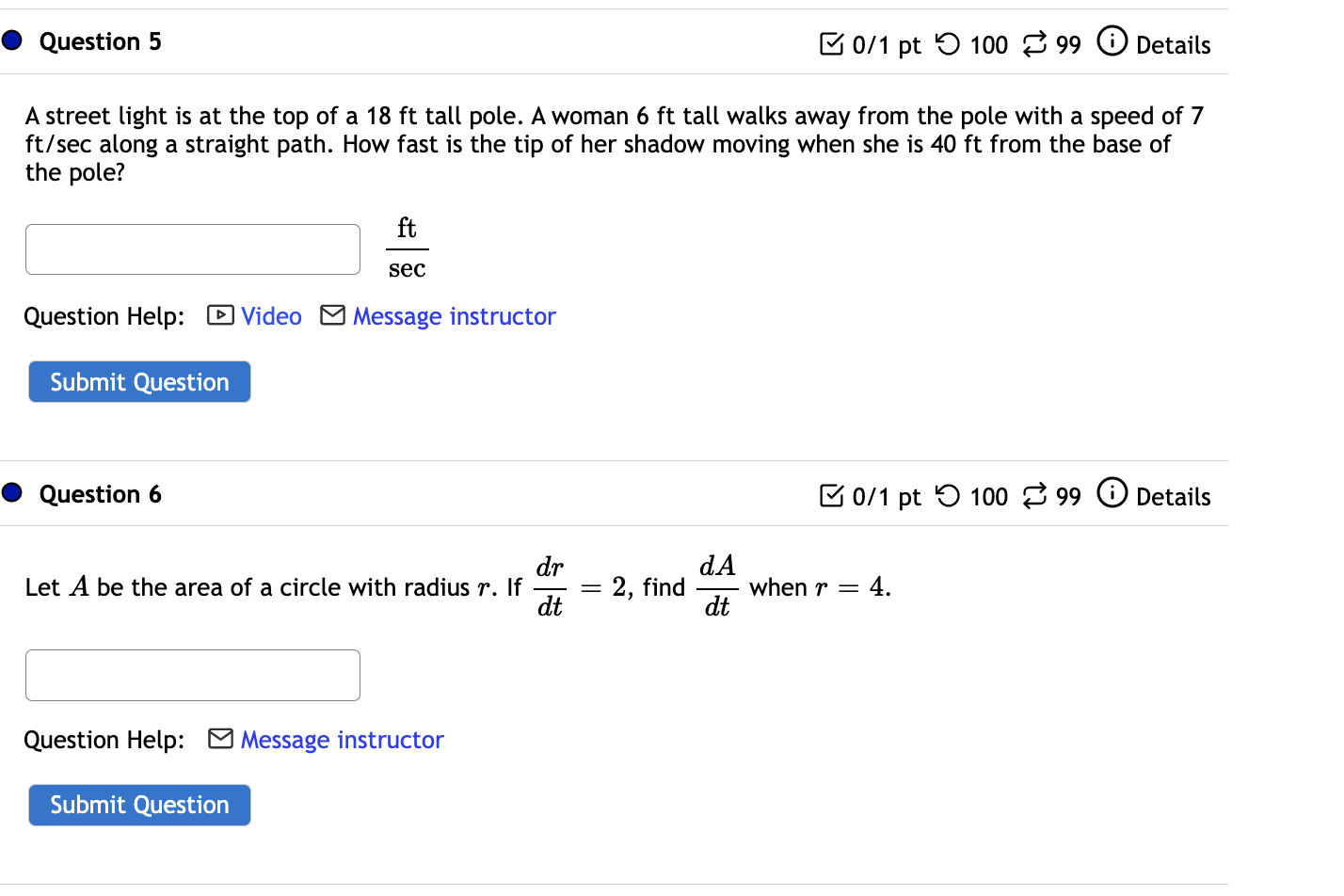Image resolution: width=1344 pixels, height=896 pixels.
Task: Open the Video help link
Action: click(271, 315)
